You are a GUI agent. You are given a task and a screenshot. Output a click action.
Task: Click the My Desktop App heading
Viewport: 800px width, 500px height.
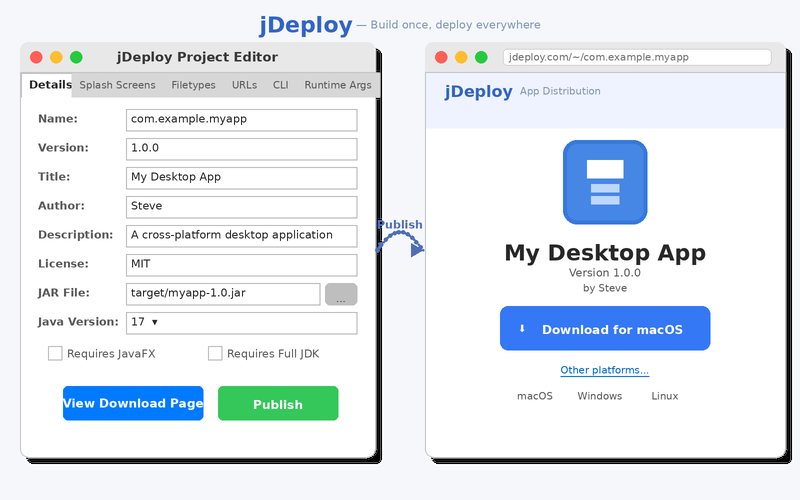[605, 253]
